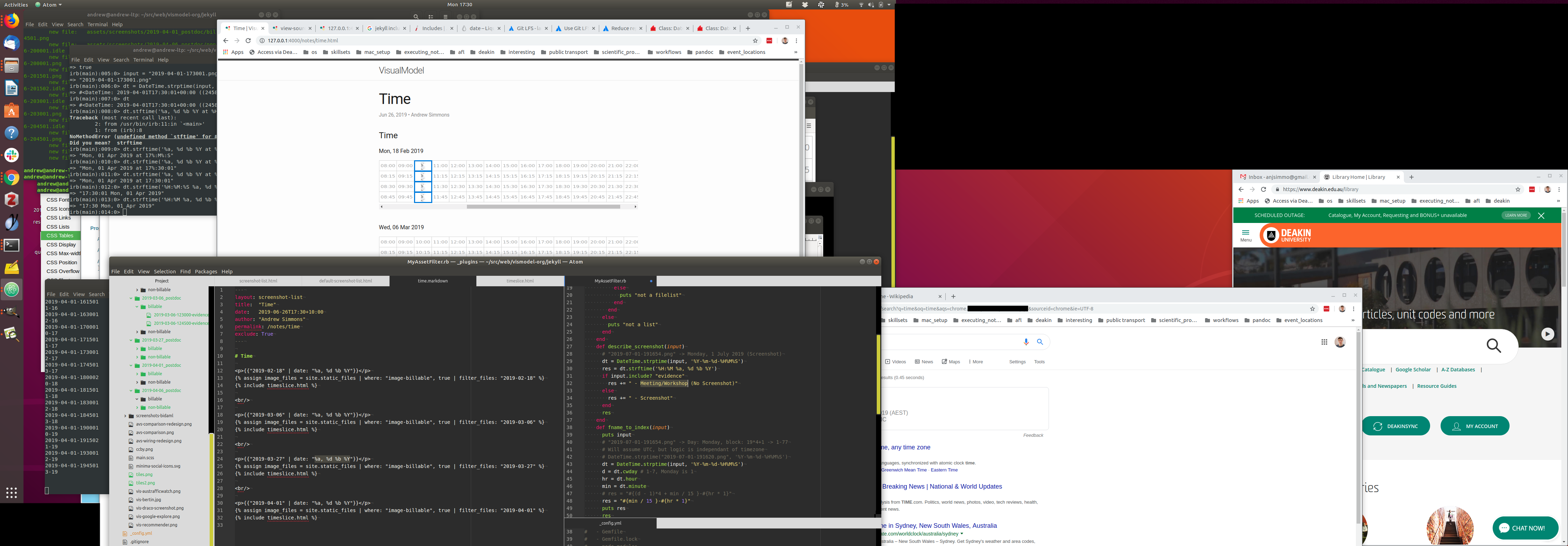Image resolution: width=1568 pixels, height=546 pixels.
Task: Click the Deakin library search magnifier icon
Action: click(1494, 346)
